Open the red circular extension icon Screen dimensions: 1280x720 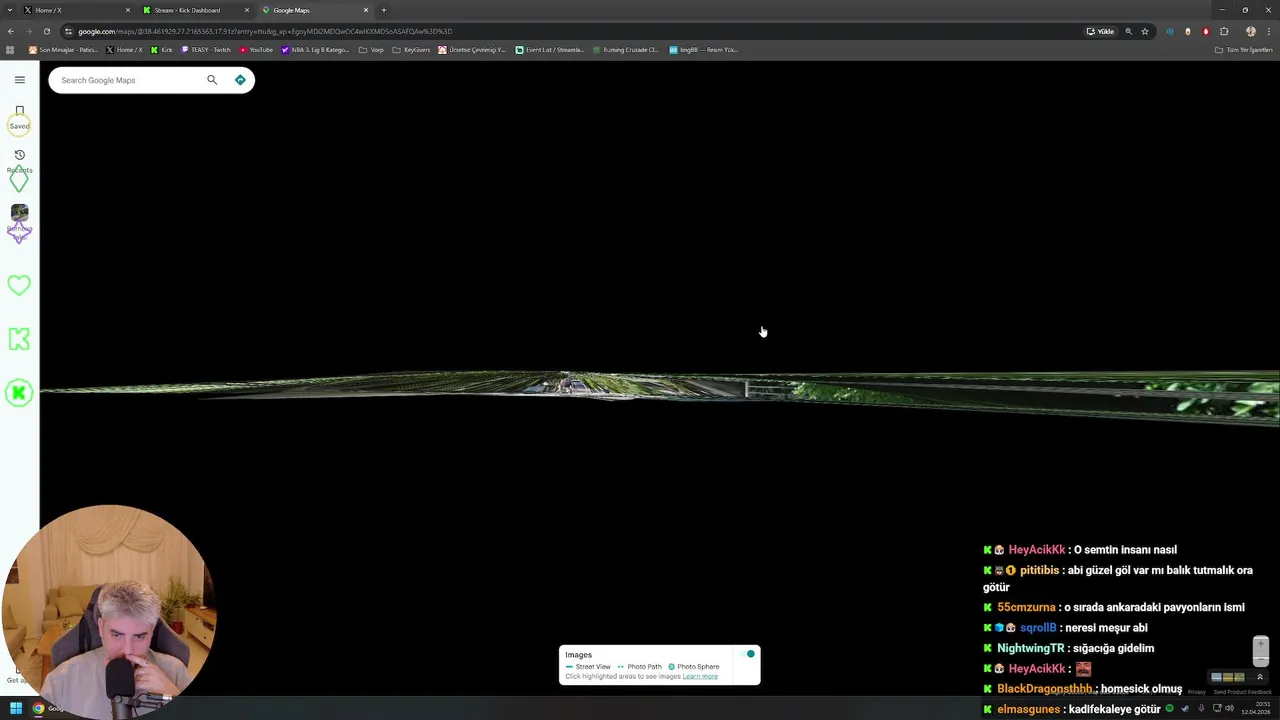[x=1206, y=31]
